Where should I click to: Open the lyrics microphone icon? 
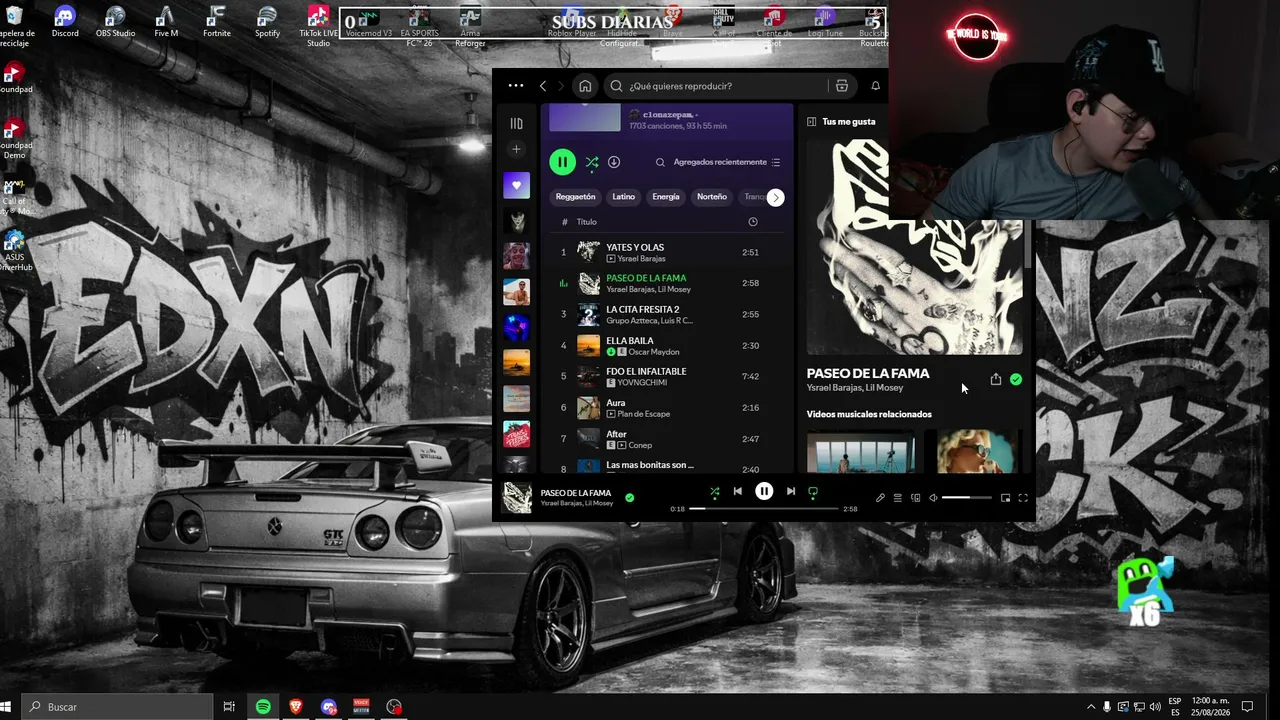880,498
